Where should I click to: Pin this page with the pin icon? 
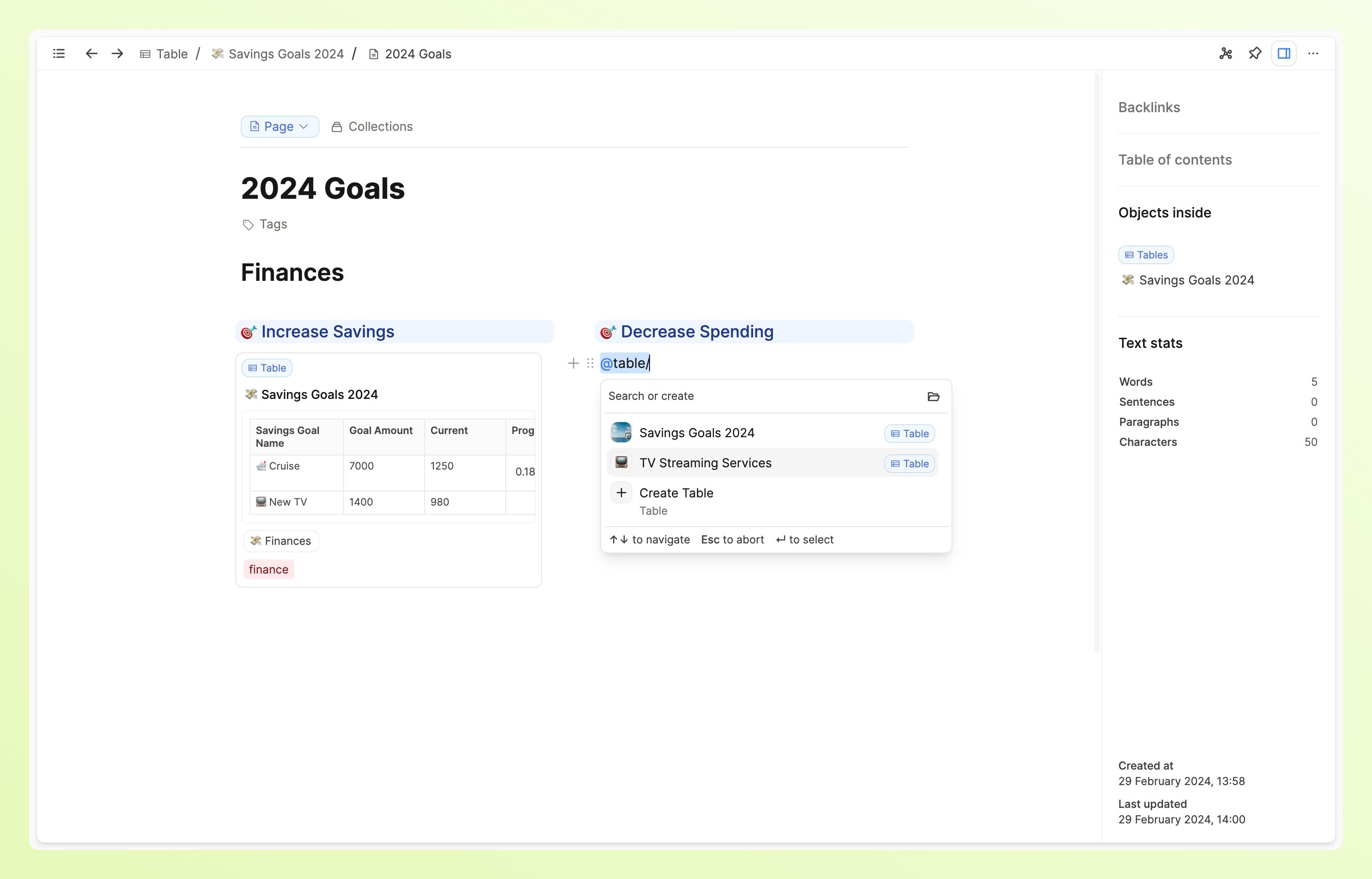tap(1254, 54)
